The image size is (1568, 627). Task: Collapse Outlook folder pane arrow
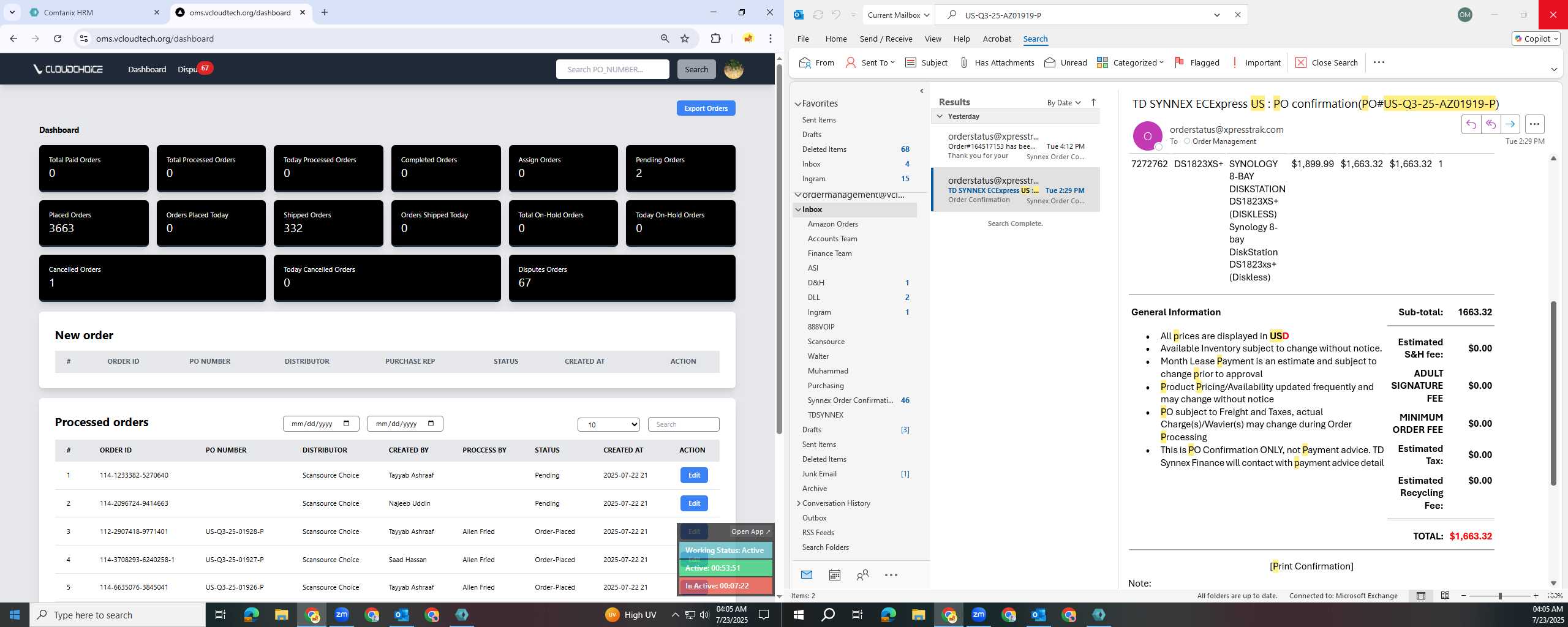(922, 91)
